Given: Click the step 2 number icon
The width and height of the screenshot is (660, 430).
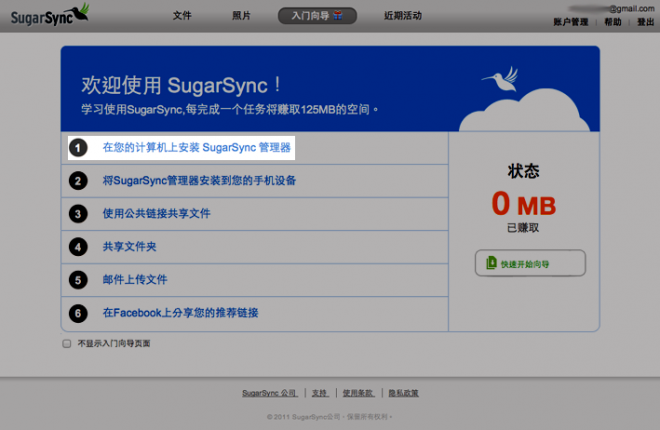Looking at the screenshot, I should (78, 181).
